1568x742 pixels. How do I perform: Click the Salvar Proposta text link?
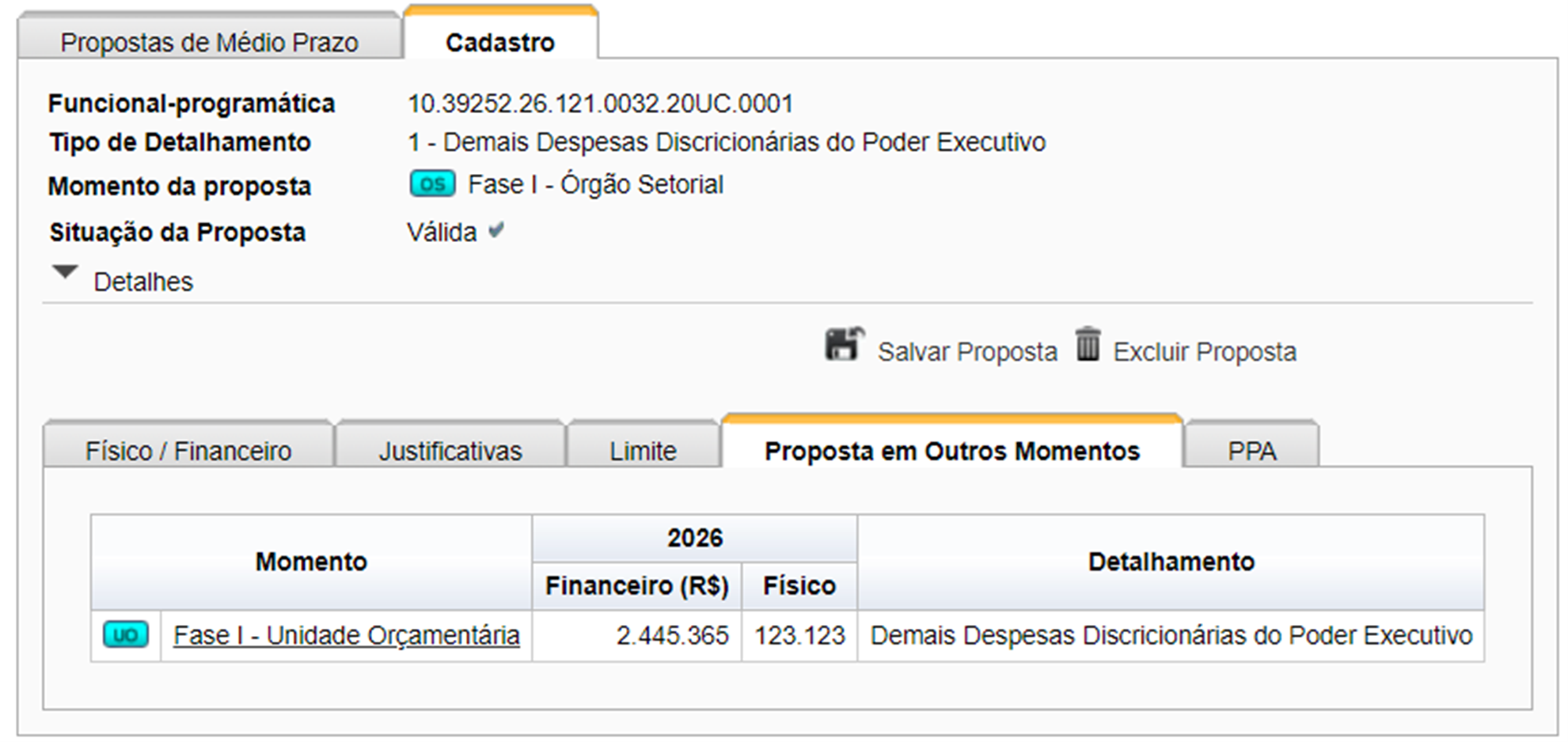[x=967, y=352]
